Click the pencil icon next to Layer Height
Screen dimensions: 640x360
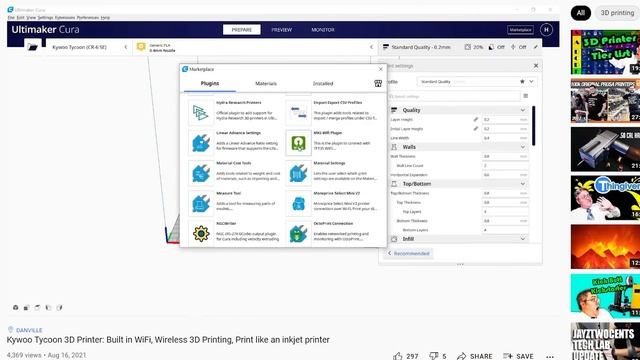pos(476,119)
